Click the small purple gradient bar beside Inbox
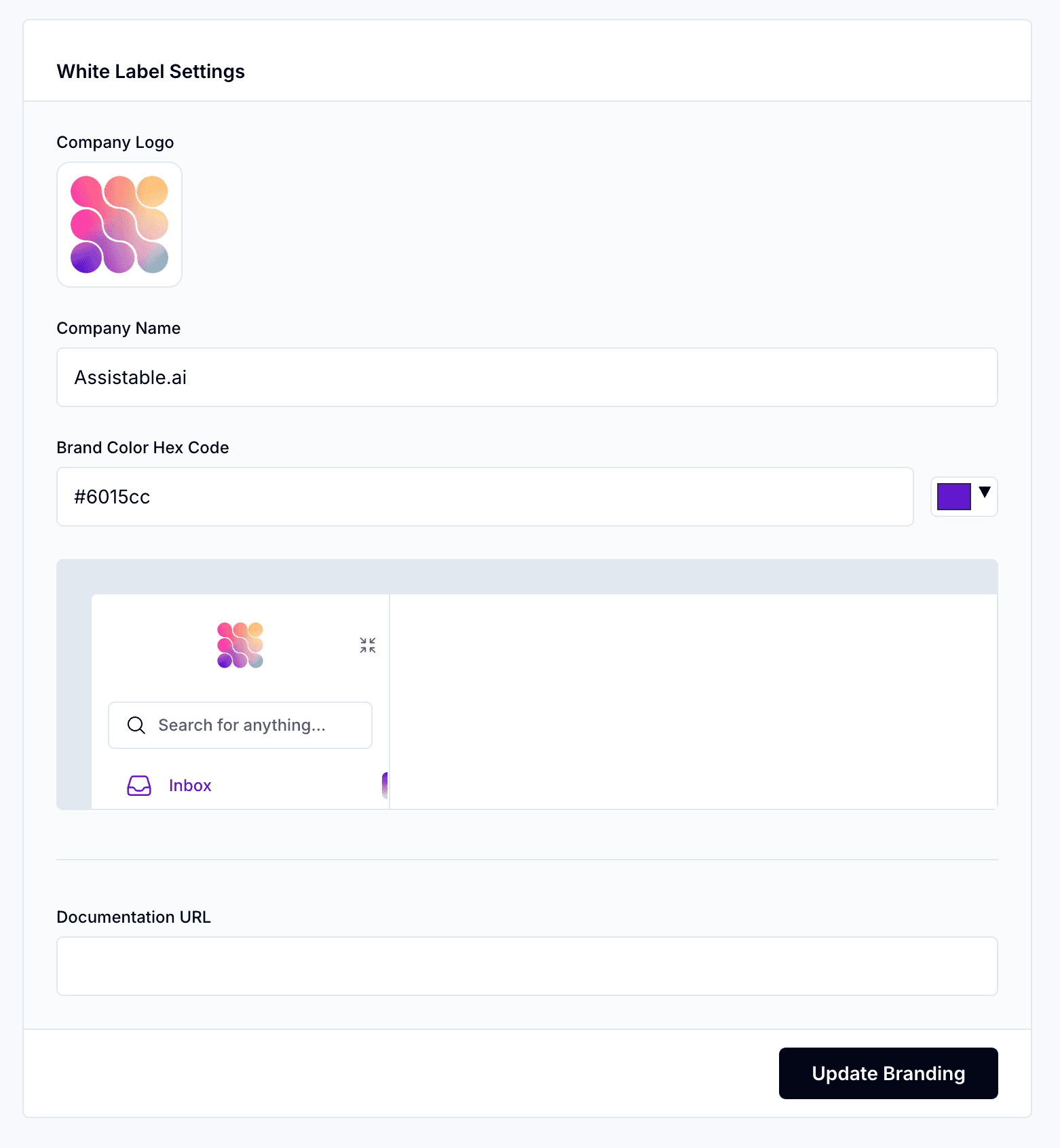The width and height of the screenshot is (1060, 1148). coord(386,787)
